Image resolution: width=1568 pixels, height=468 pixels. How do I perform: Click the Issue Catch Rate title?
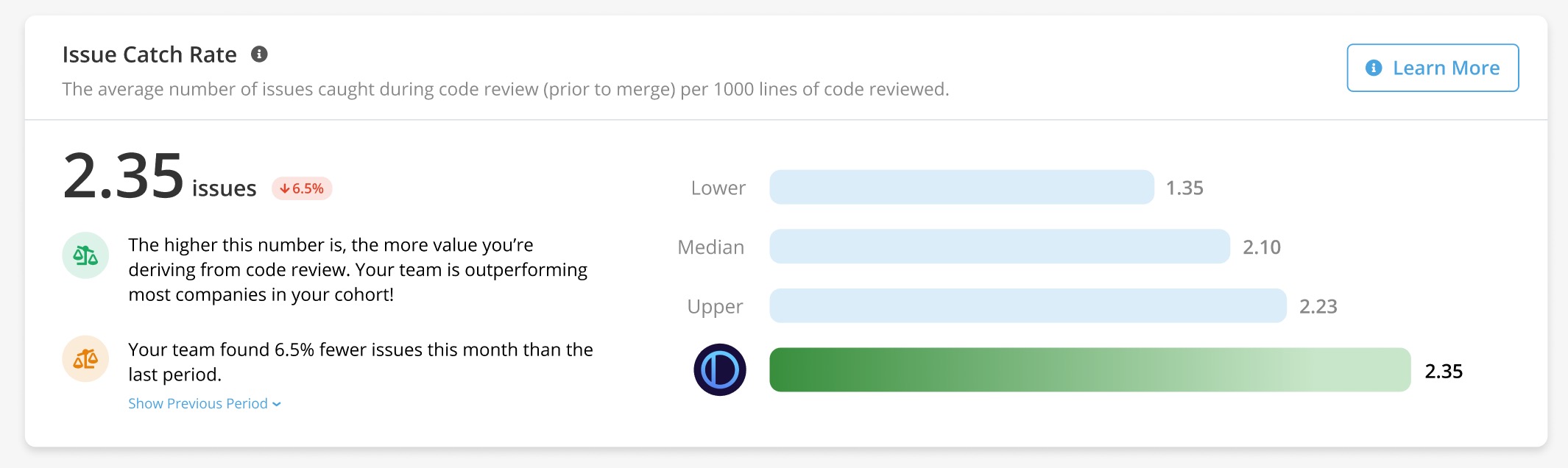click(x=149, y=54)
